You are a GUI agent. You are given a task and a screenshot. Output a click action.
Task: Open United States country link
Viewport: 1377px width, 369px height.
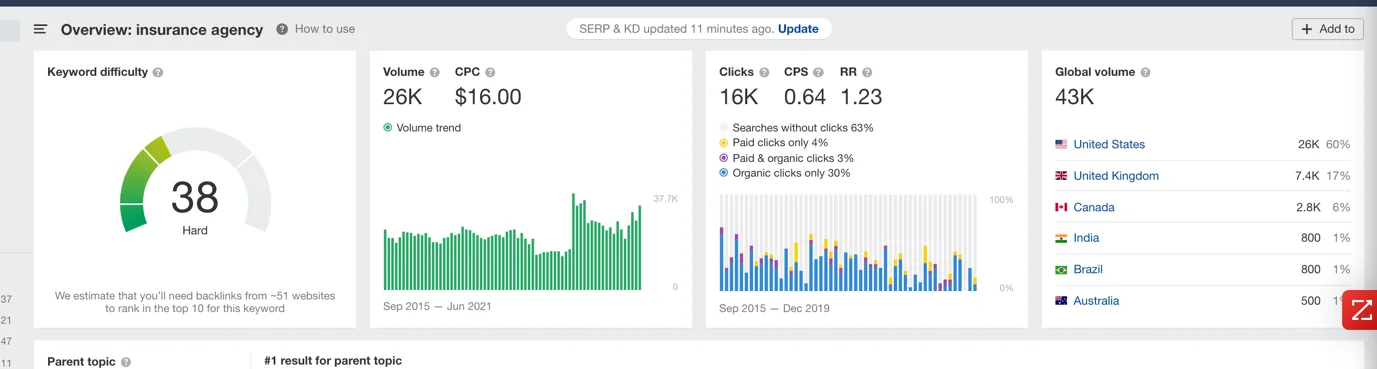pyautogui.click(x=1109, y=144)
